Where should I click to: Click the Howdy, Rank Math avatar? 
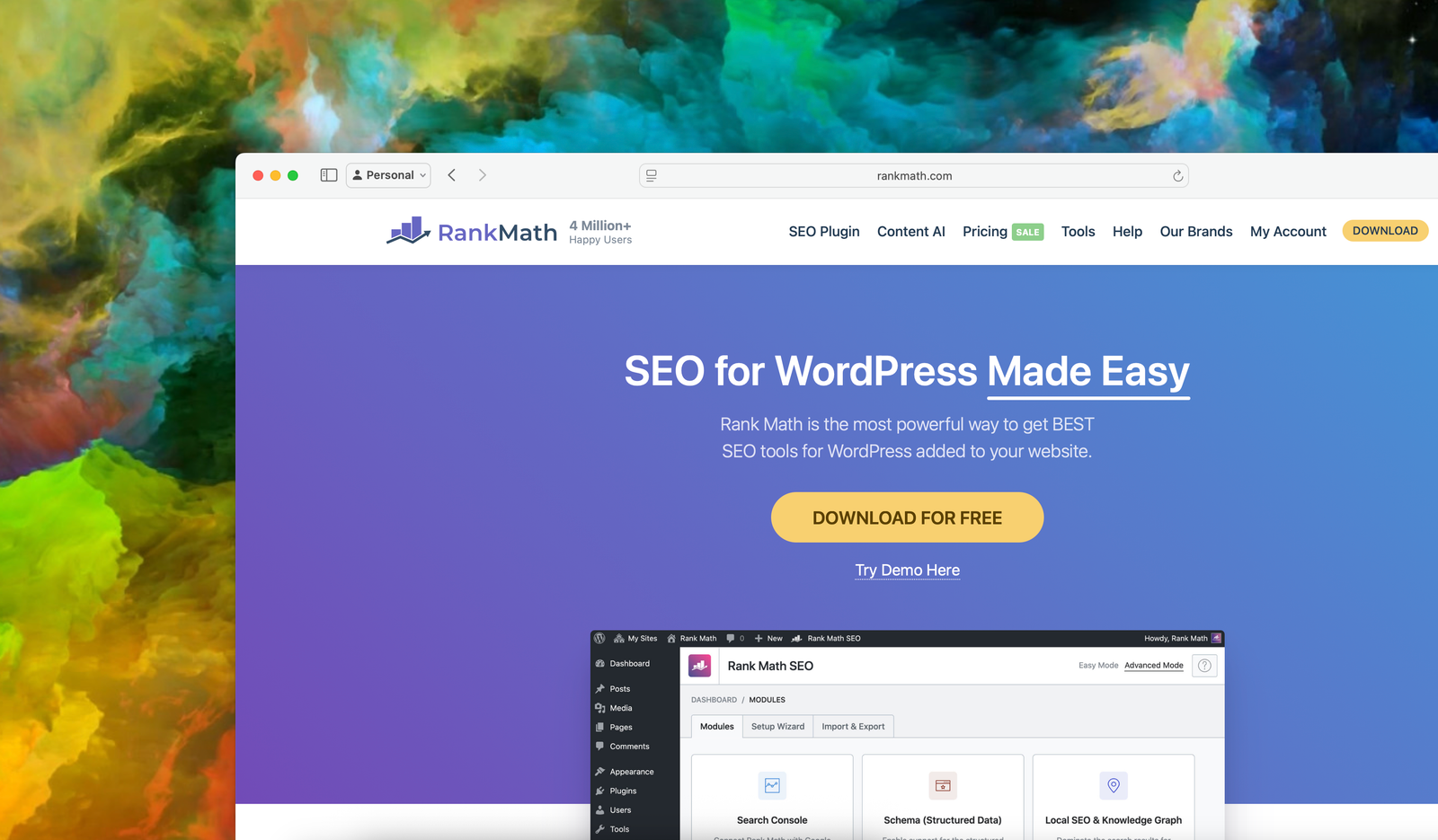(x=1216, y=638)
